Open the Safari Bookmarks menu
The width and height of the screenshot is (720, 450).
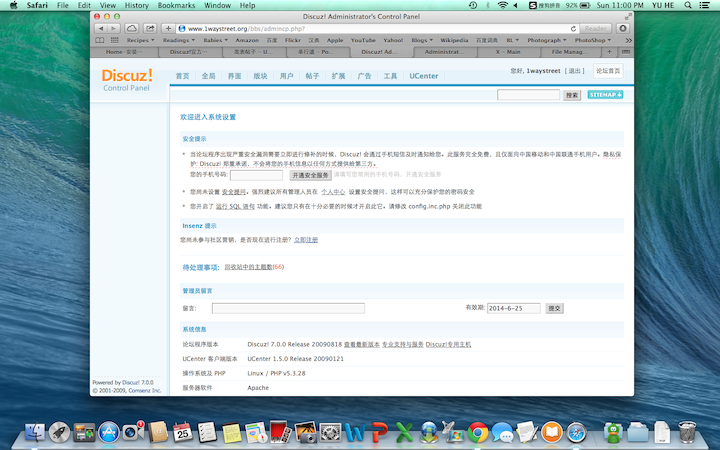pyautogui.click(x=176, y=6)
